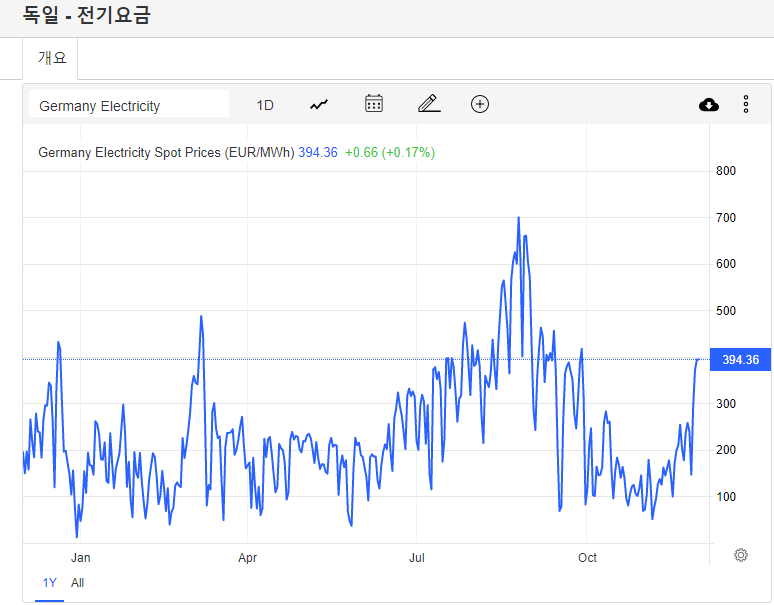Click the 500 price axis label
This screenshot has width=774, height=605.
[x=726, y=311]
